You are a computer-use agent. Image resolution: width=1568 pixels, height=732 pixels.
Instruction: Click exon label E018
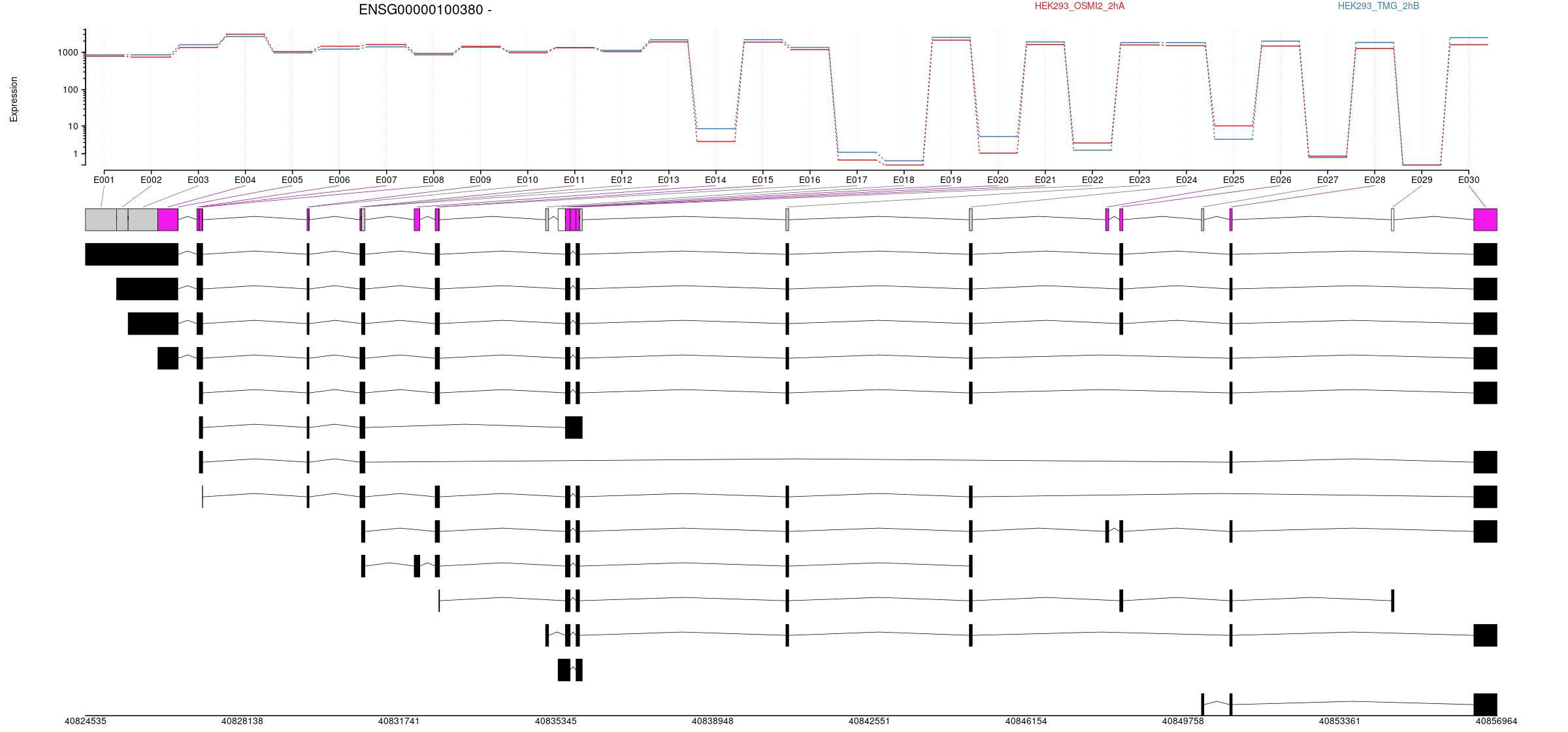pos(904,180)
